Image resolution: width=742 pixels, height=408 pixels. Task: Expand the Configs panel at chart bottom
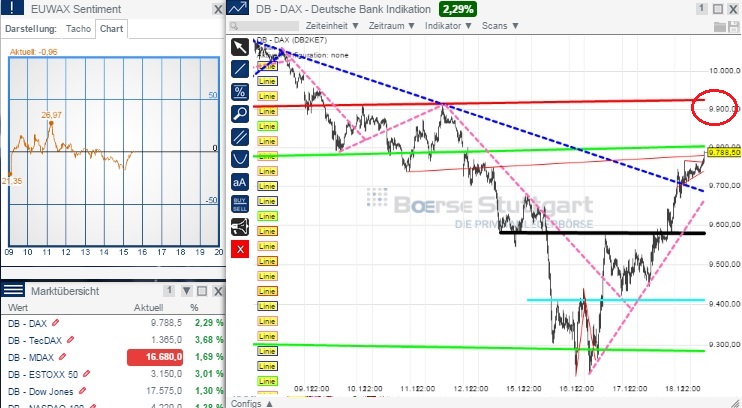click(251, 404)
